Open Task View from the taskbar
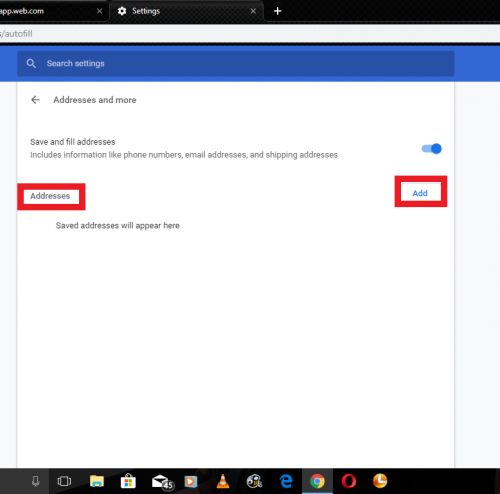The image size is (500, 494). coord(64,481)
